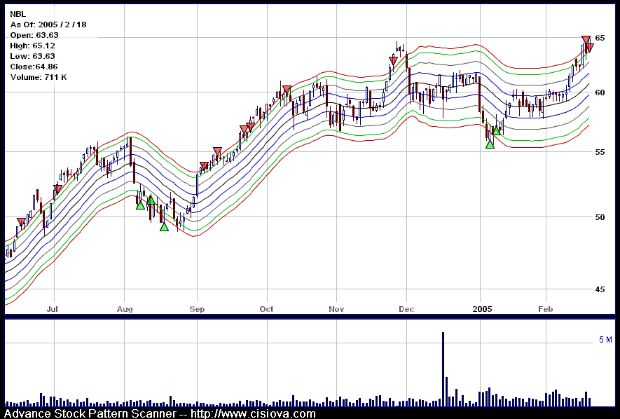Click the 65 price axis label
Image resolution: width=620 pixels, height=419 pixels.
(600, 38)
